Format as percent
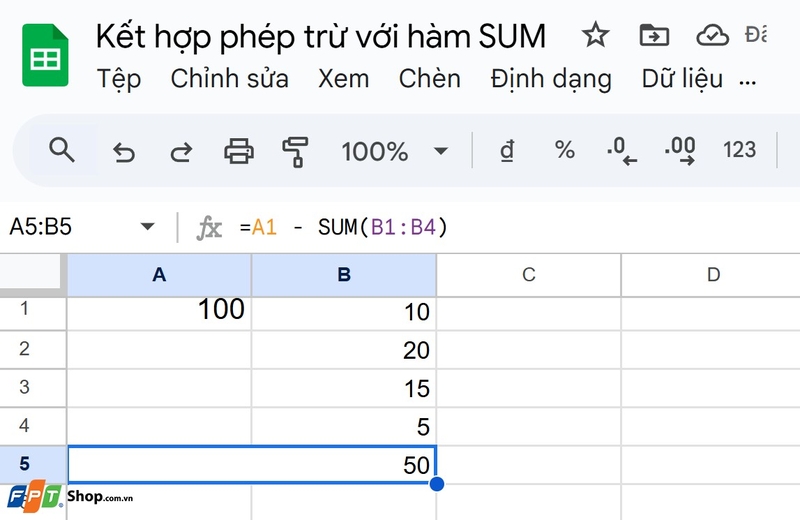 point(564,150)
